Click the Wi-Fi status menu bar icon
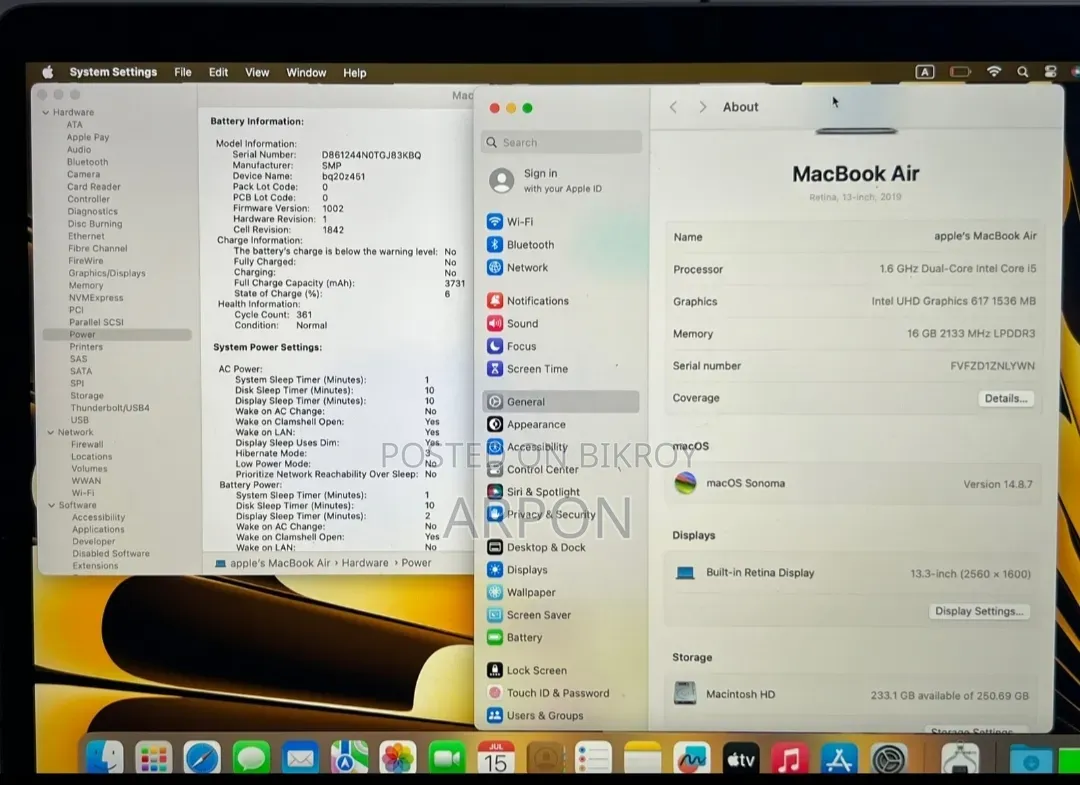Viewport: 1080px width, 785px height. [994, 72]
